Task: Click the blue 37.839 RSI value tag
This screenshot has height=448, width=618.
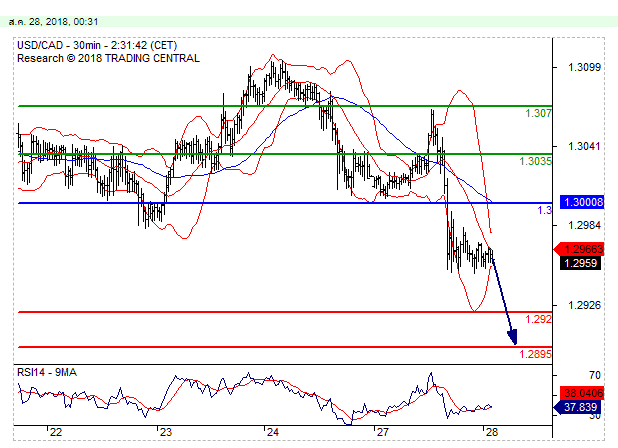Action: 578,407
